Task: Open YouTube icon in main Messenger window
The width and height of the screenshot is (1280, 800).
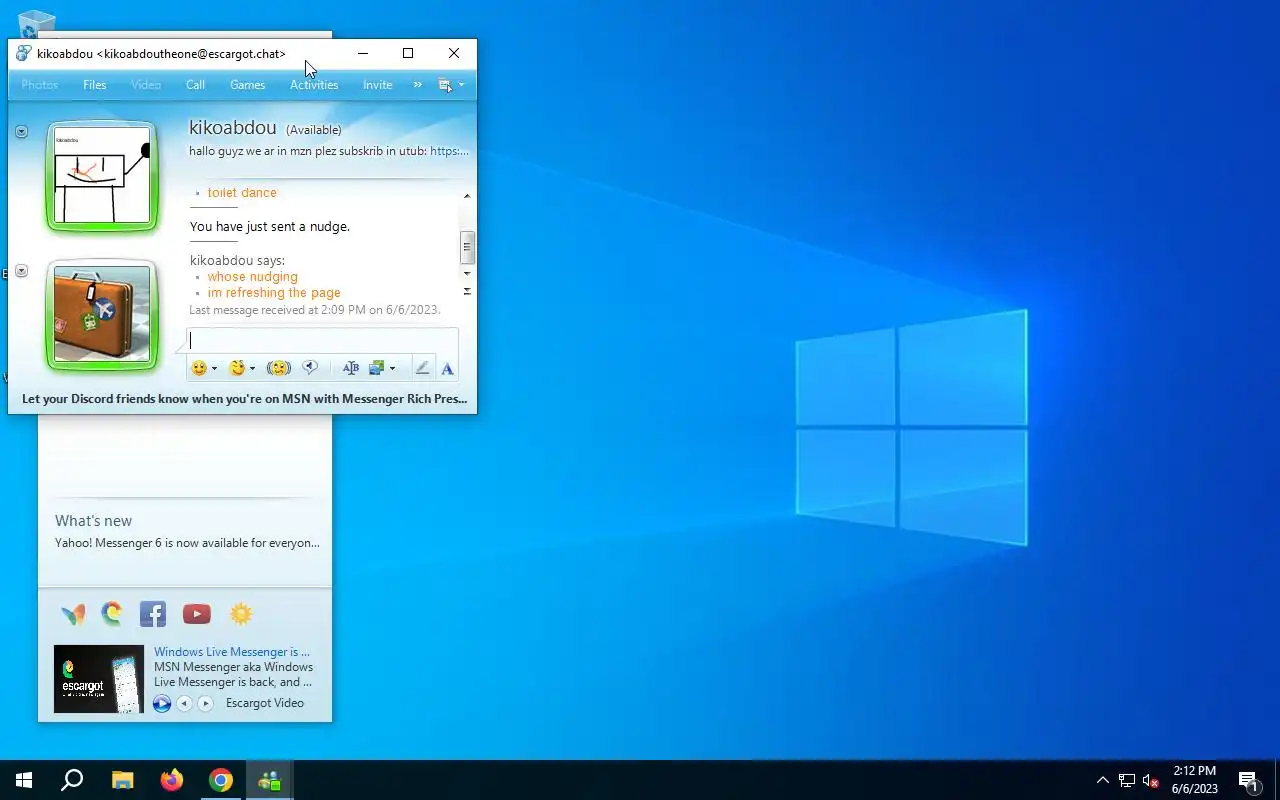Action: click(x=197, y=614)
